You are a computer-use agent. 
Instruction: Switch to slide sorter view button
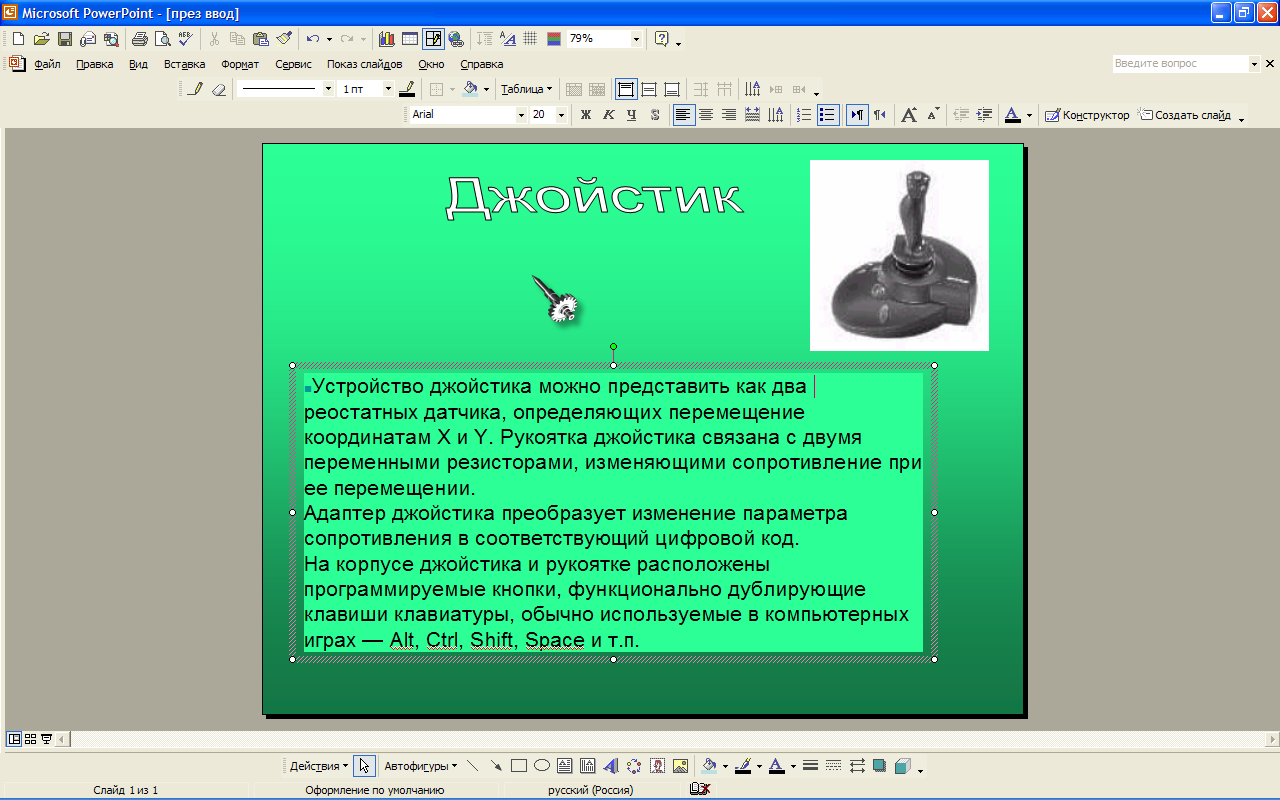pyautogui.click(x=30, y=739)
